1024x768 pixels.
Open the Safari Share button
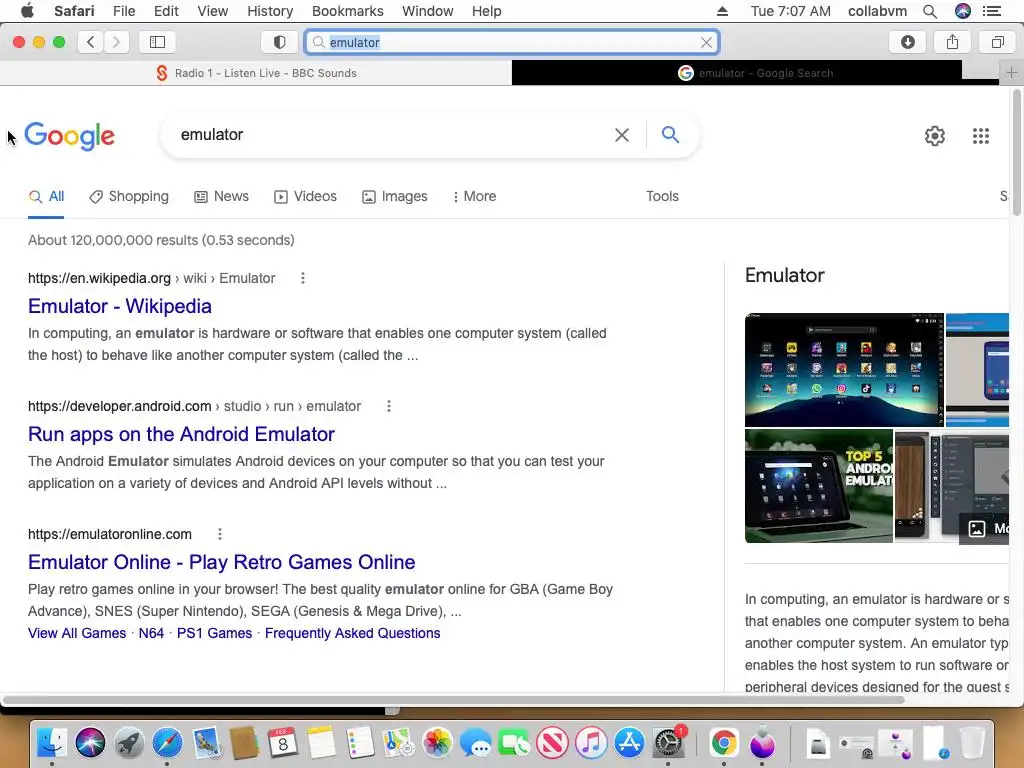pos(952,42)
